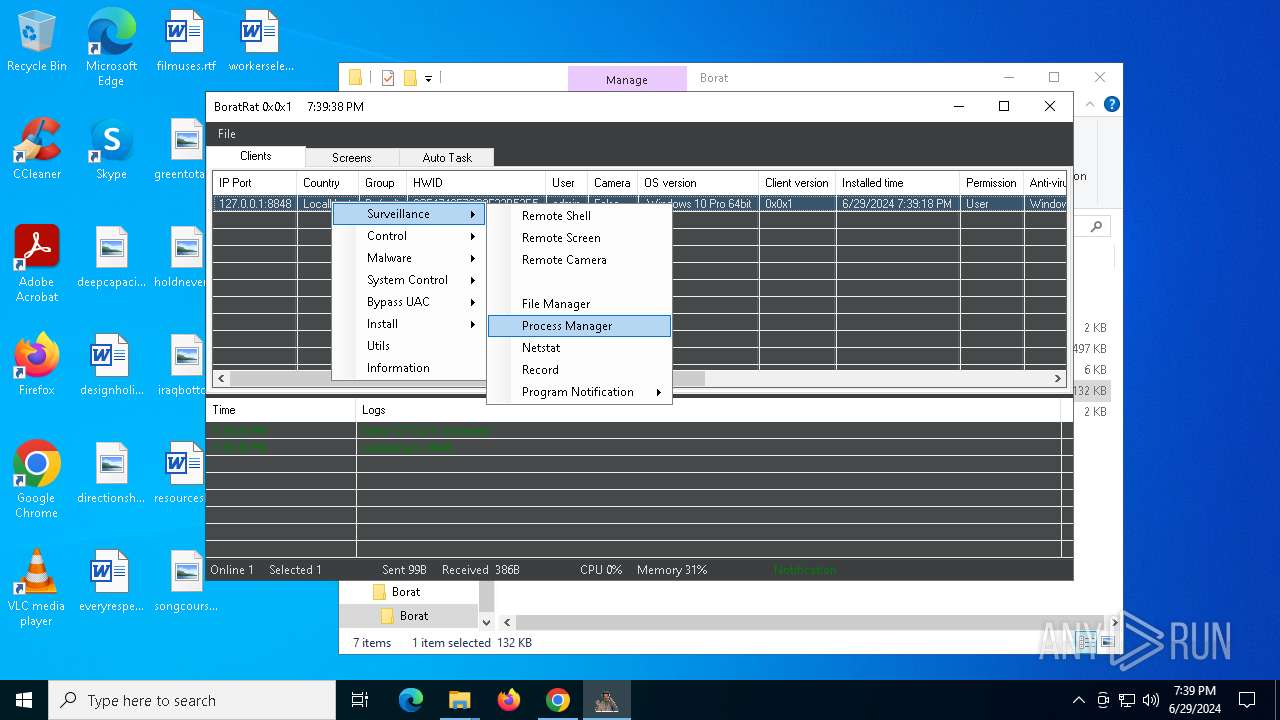Open the BoratRat File menu
This screenshot has height=720, width=1280.
227,134
